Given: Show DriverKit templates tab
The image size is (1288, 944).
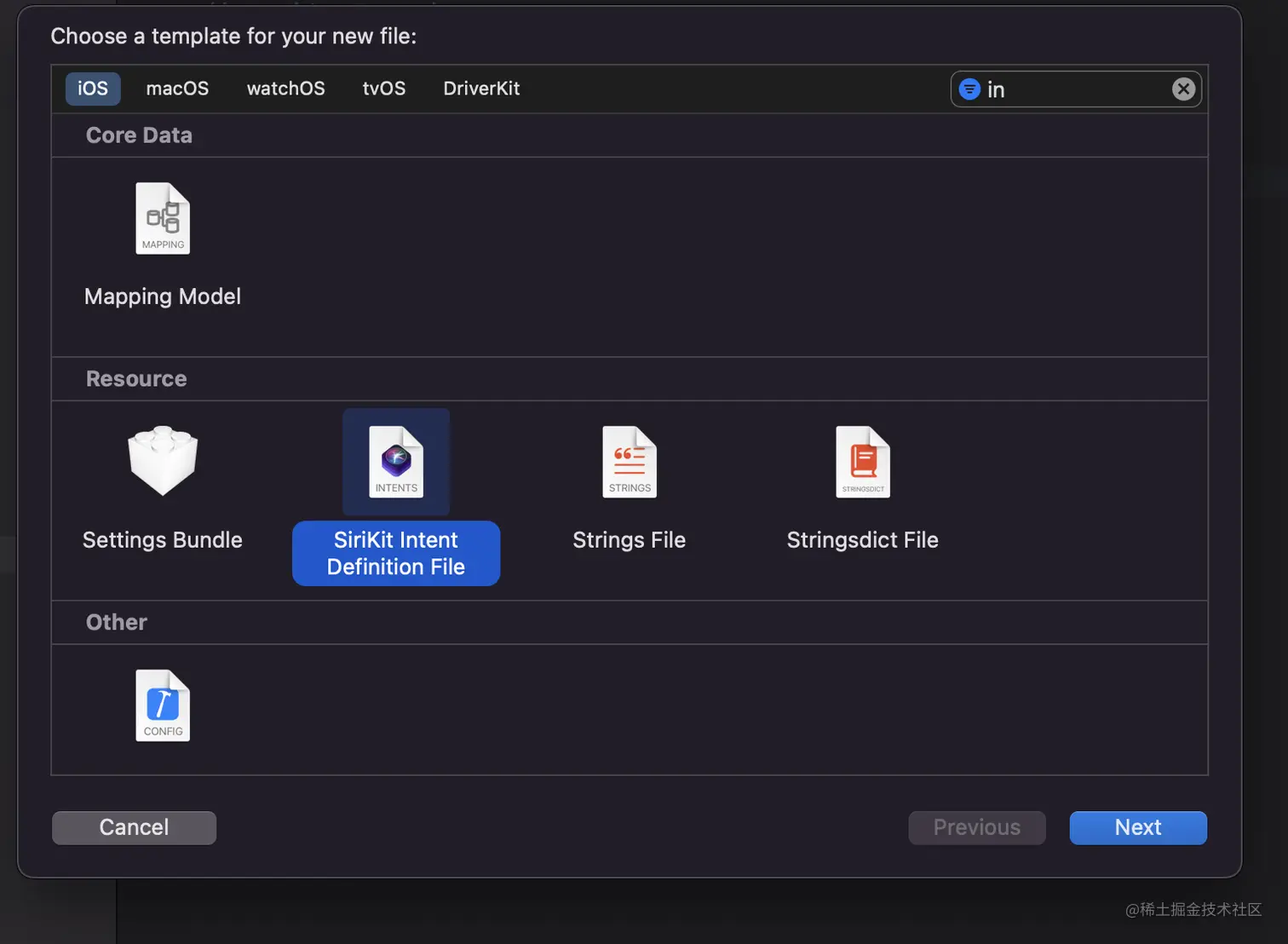Looking at the screenshot, I should point(481,89).
